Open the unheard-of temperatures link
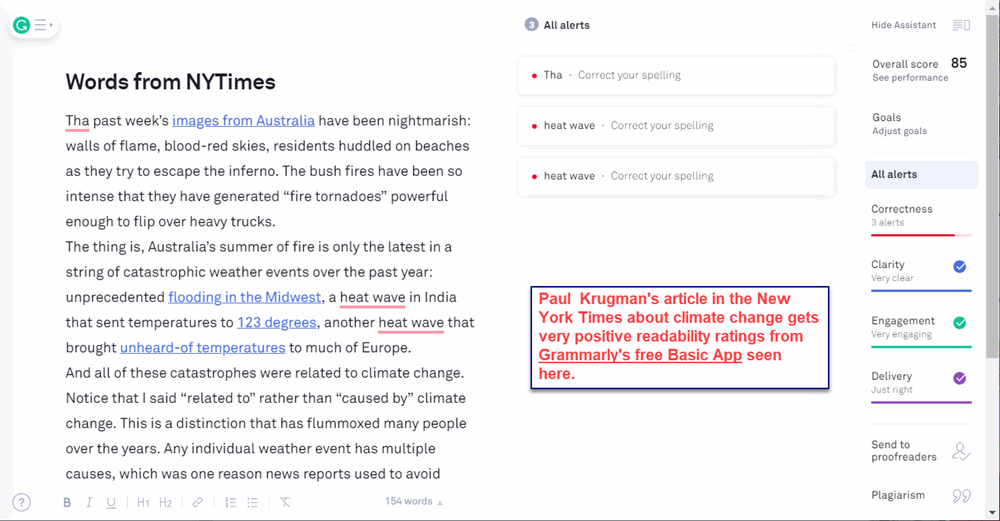The image size is (1000, 521). 203,348
